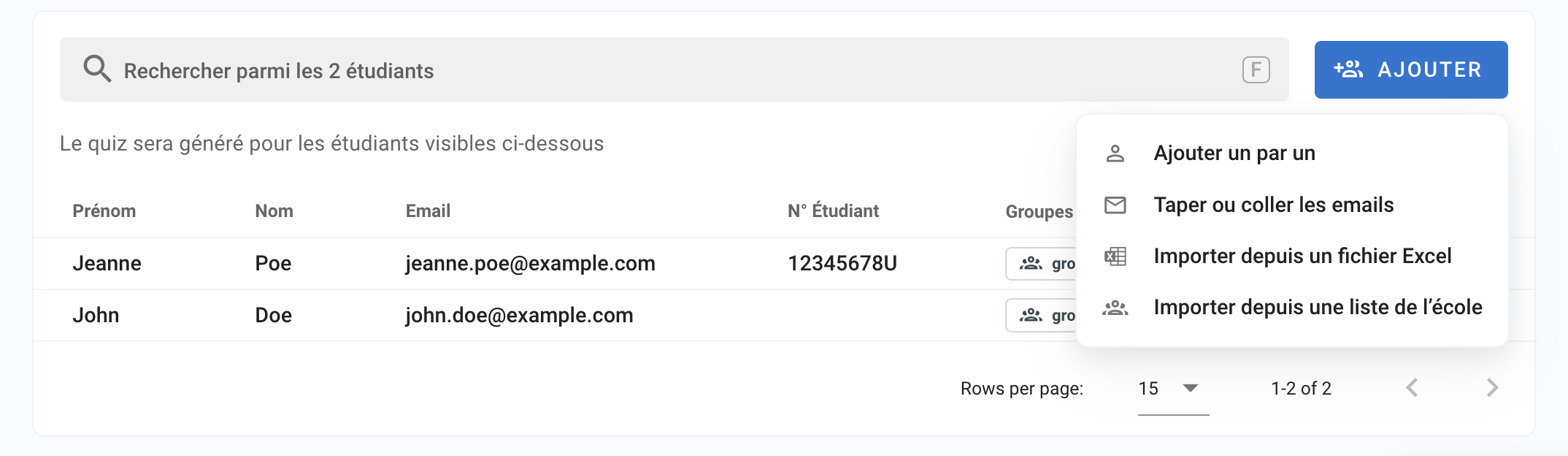Click the group chip in Jeanne's row
Viewport: 1568px width, 456px height.
click(1042, 264)
